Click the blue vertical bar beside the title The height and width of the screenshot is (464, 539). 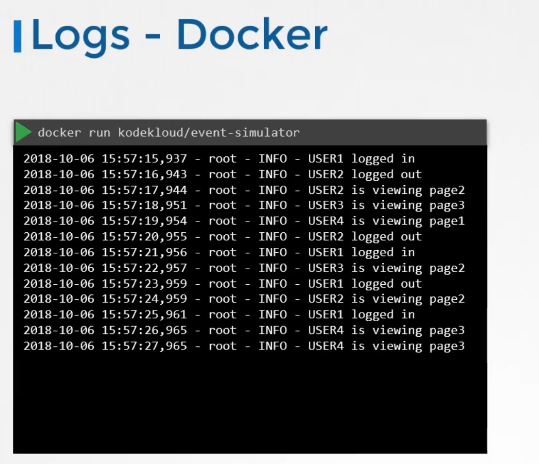[18, 36]
